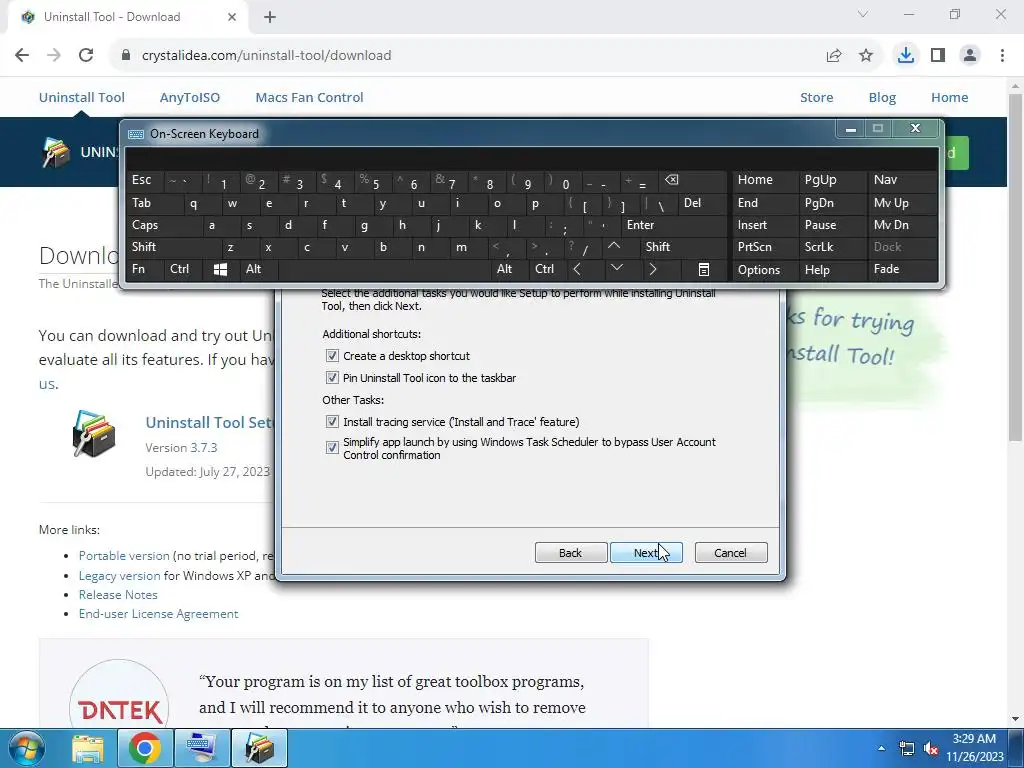This screenshot has width=1024, height=768.
Task: Cancel the Uninstall Tool setup
Action: coord(731,553)
